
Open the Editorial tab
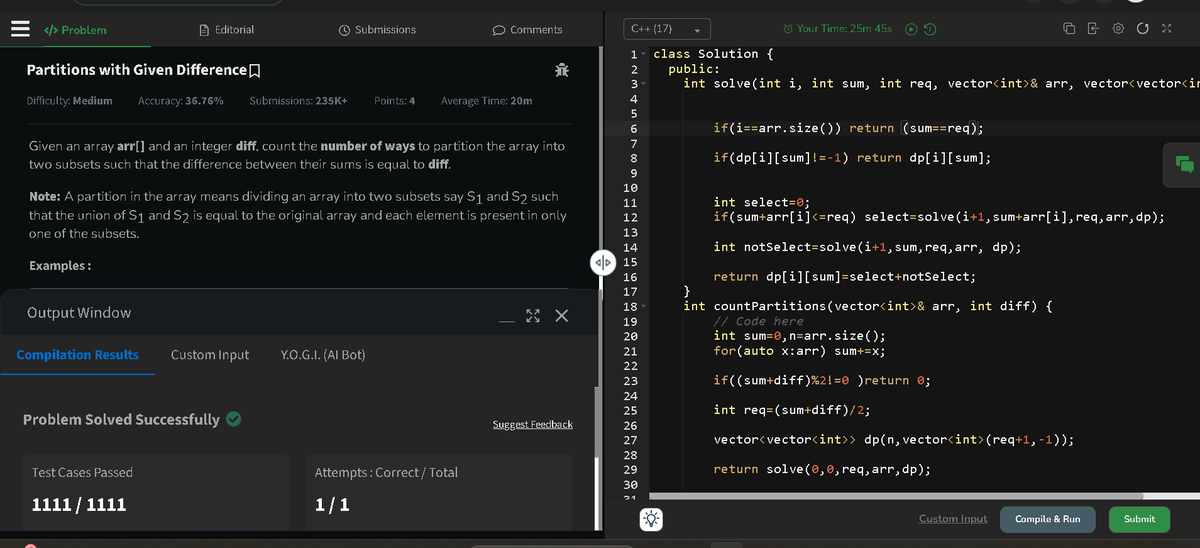pos(227,30)
